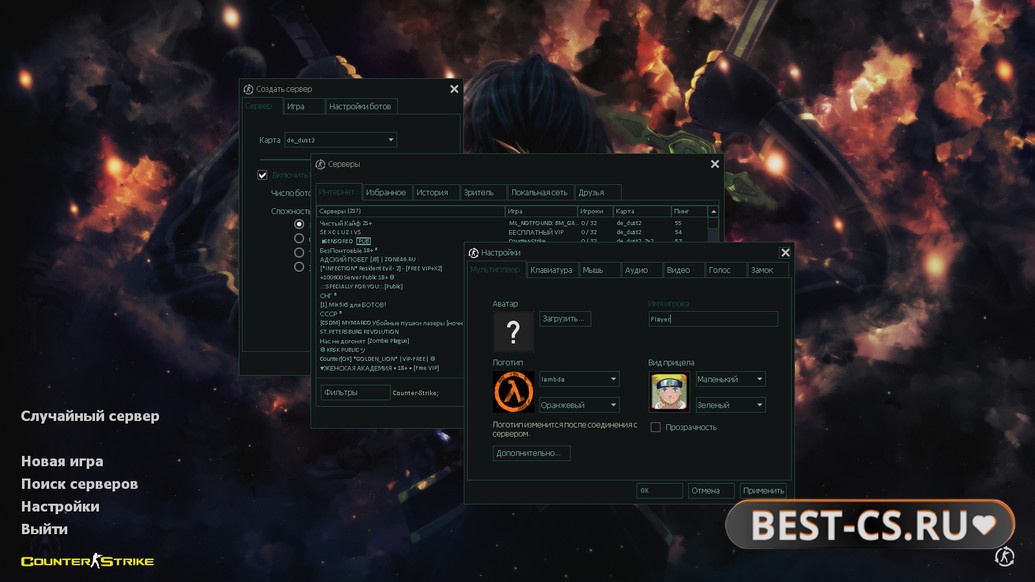
Task: Select Сервер tab in Создать сервер
Action: tap(259, 106)
